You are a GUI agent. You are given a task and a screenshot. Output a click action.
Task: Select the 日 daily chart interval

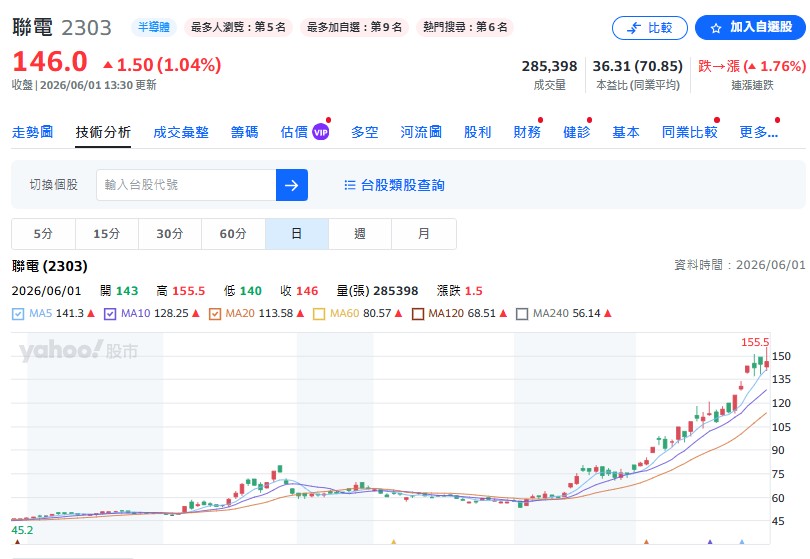click(x=297, y=234)
